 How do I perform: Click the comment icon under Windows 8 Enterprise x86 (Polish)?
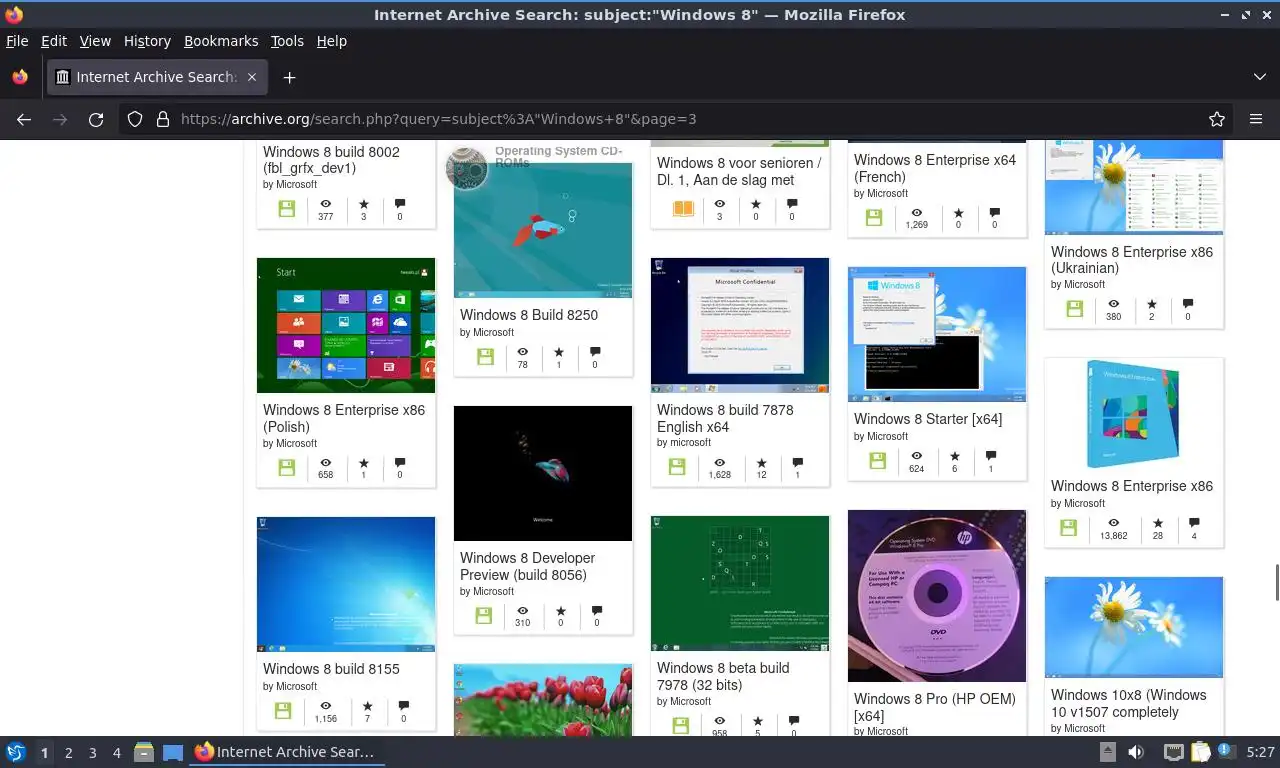click(400, 463)
